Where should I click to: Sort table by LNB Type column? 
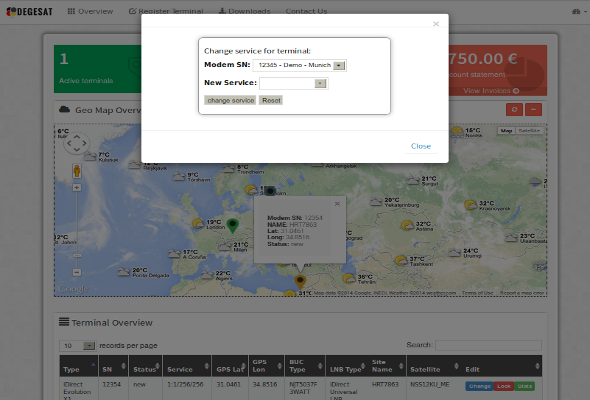[x=346, y=366]
